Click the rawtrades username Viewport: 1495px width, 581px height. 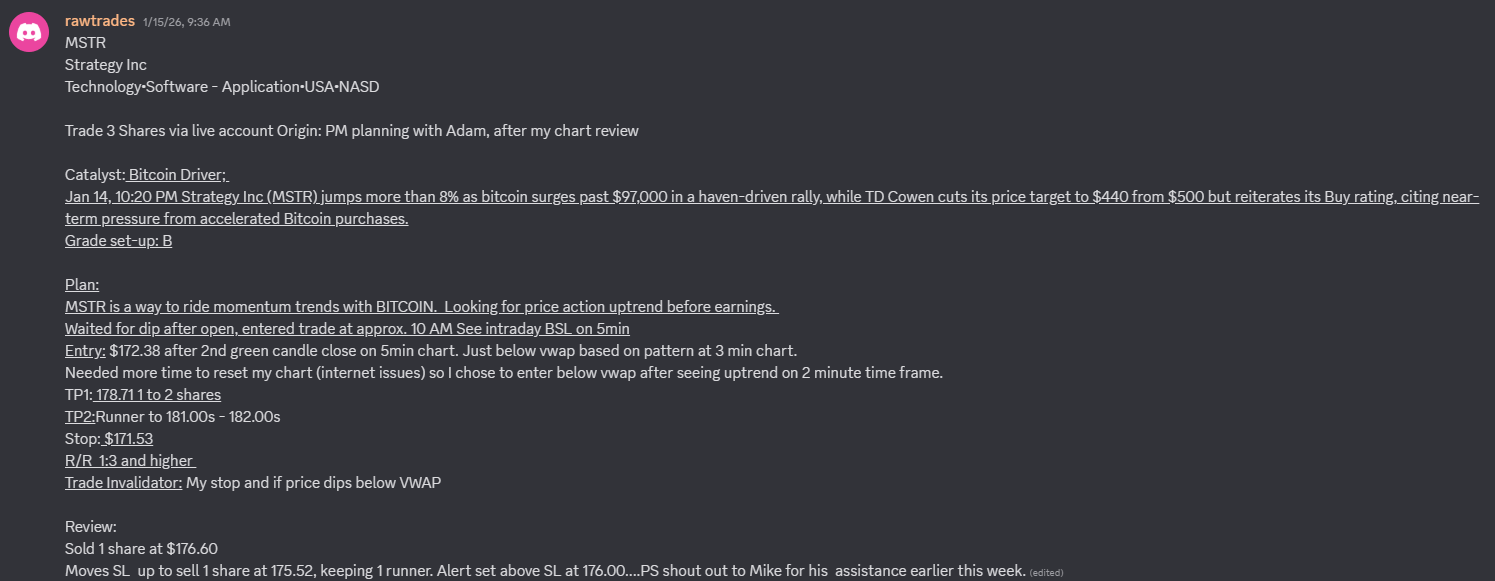[100, 21]
